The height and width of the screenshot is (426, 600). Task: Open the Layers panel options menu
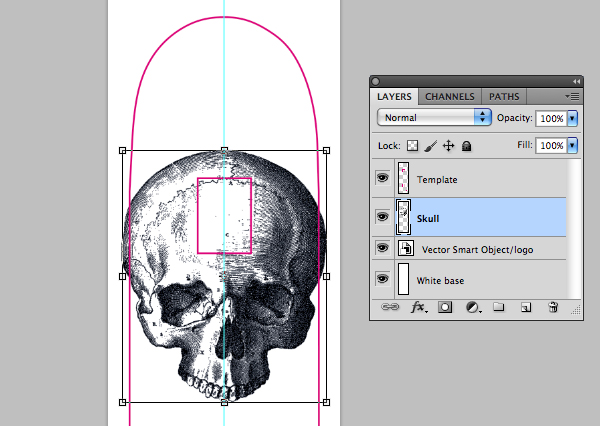coord(572,96)
